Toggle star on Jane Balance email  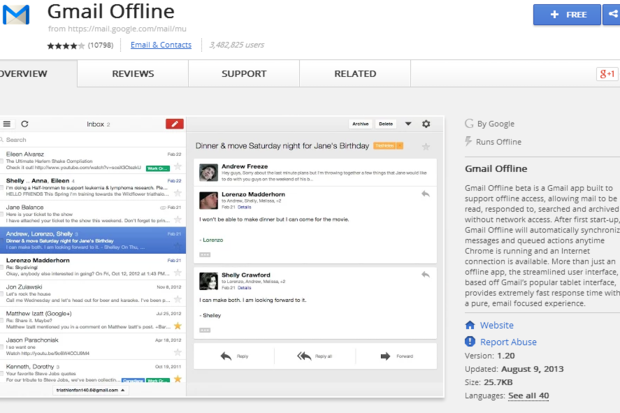178,220
